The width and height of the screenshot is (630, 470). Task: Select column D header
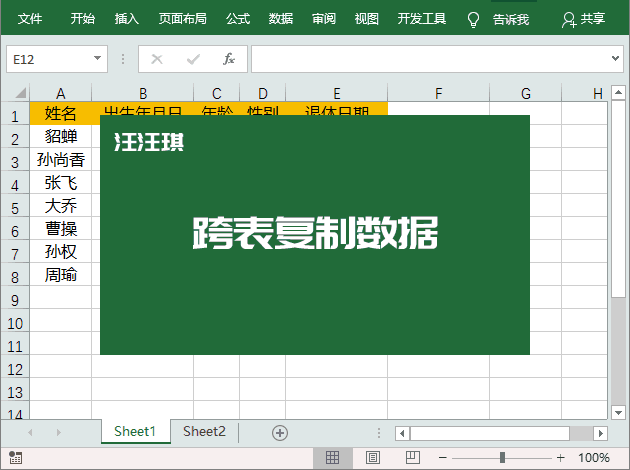[263, 93]
